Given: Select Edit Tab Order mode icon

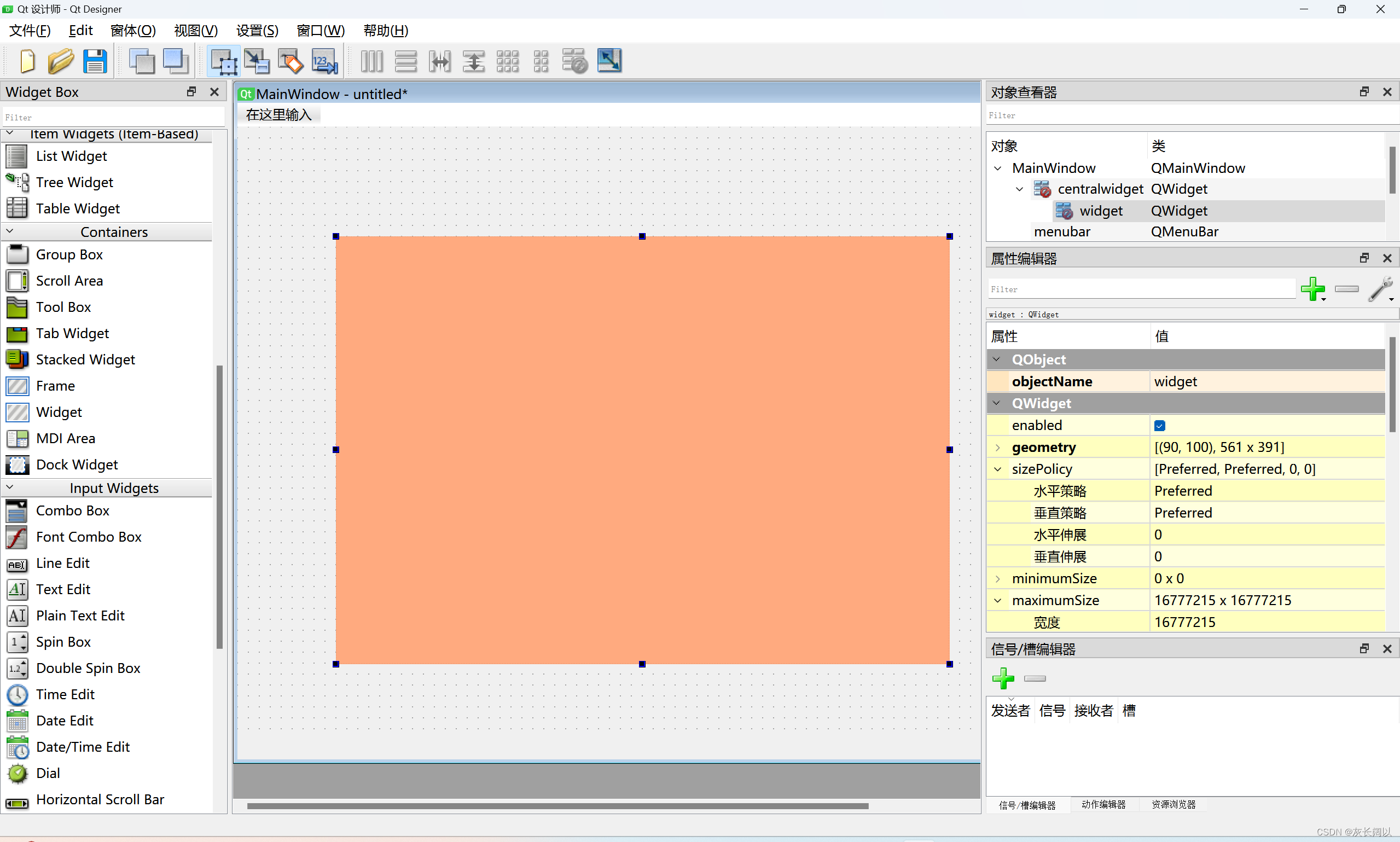Looking at the screenshot, I should pos(324,61).
